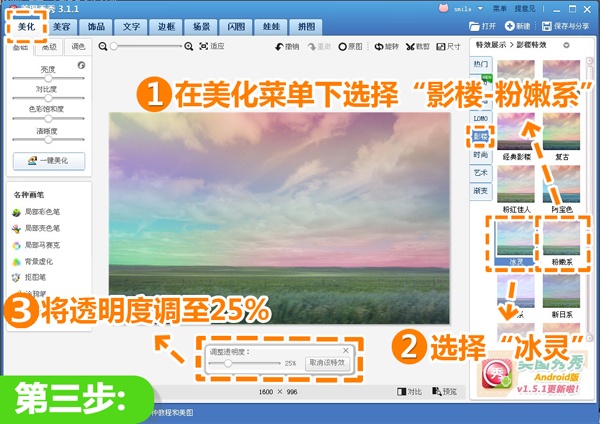The width and height of the screenshot is (600, 424).
Task: Expand the smile account dropdown arrow
Action: (x=480, y=8)
